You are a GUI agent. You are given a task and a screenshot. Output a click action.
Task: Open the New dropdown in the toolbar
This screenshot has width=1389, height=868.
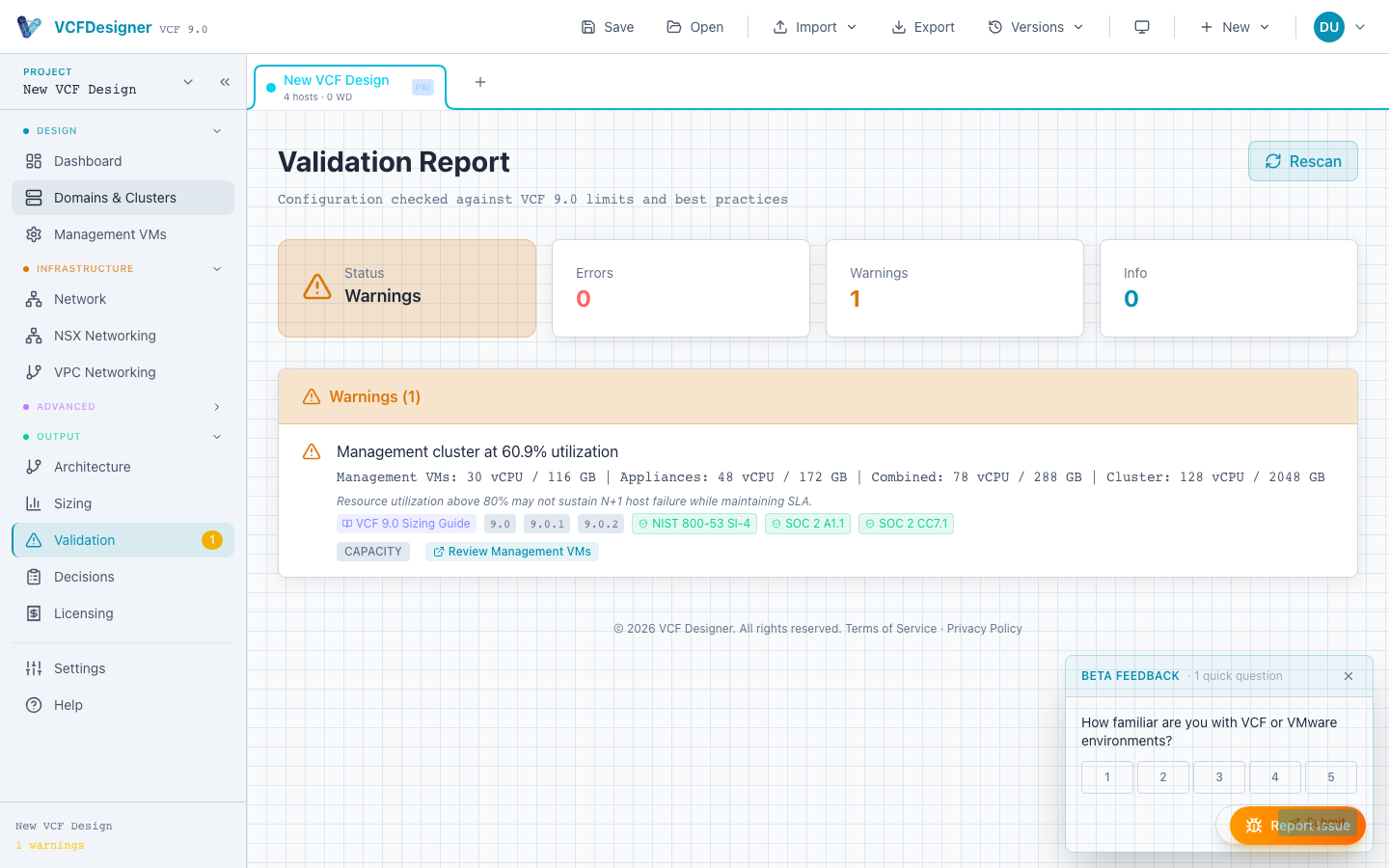point(1235,26)
